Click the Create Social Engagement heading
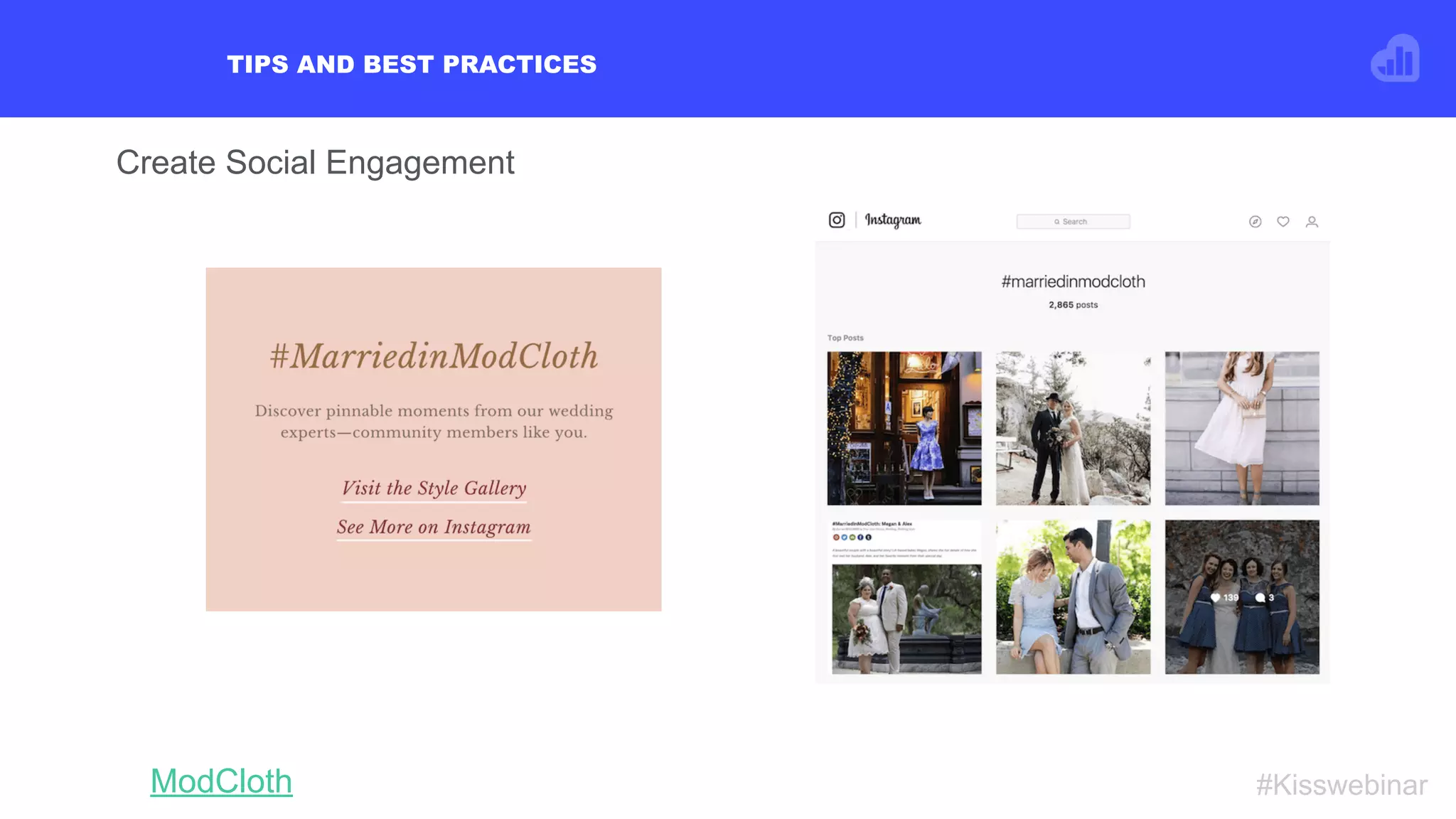The width and height of the screenshot is (1456, 819). pyautogui.click(x=315, y=163)
